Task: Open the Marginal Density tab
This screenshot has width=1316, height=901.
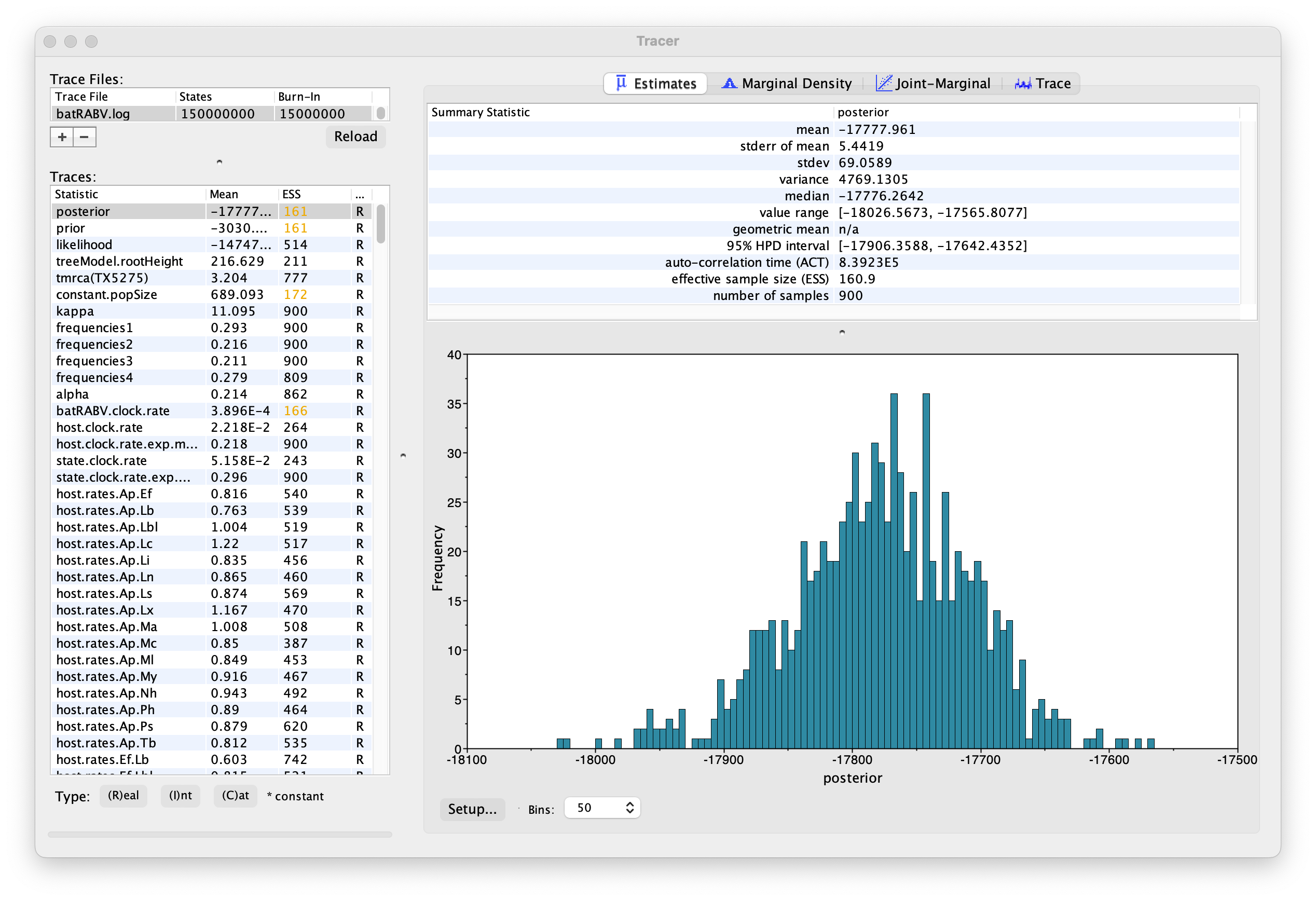Action: coord(786,83)
